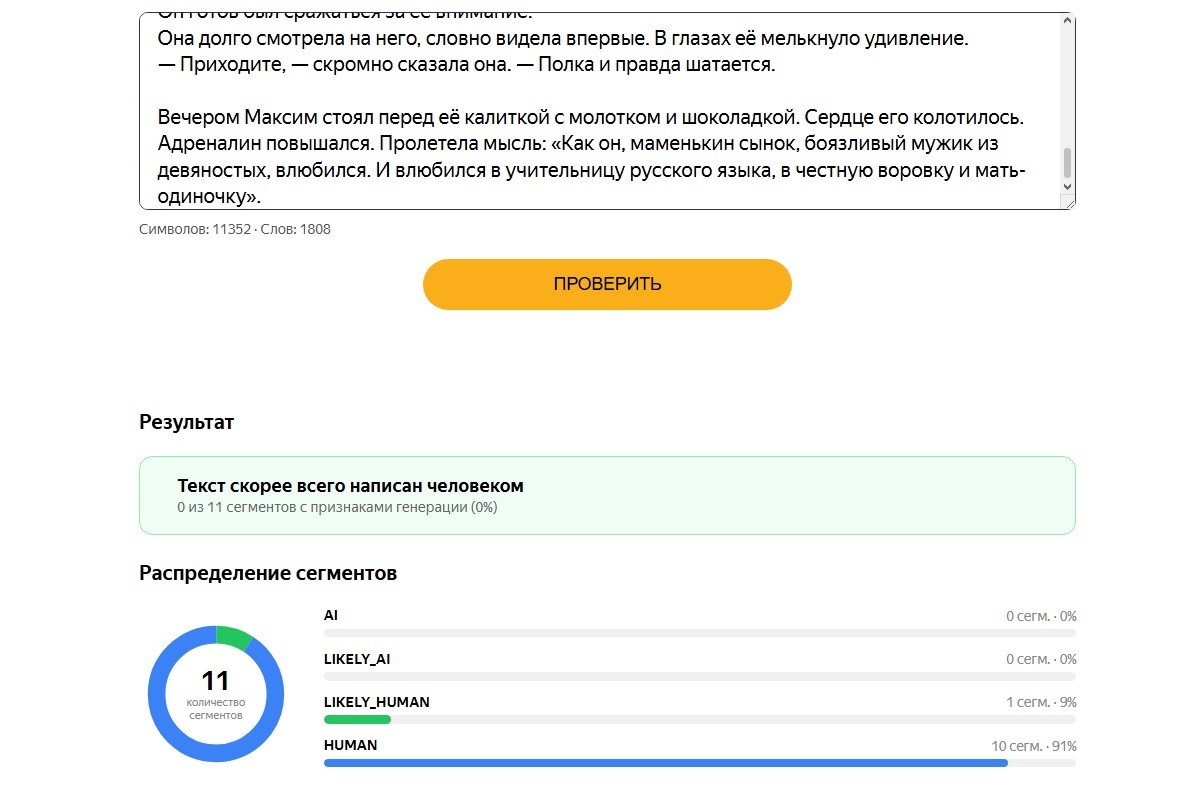Click the empty LIKELY_AI progress bar
1194x793 pixels.
(700, 676)
